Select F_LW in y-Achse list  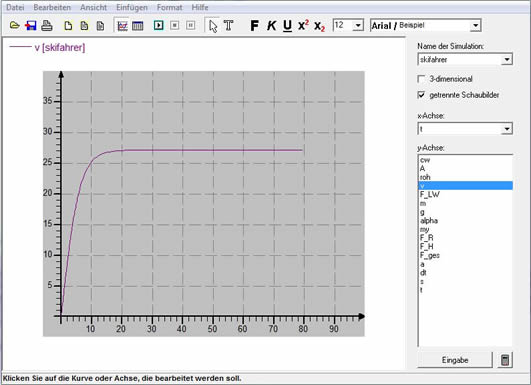pos(465,194)
